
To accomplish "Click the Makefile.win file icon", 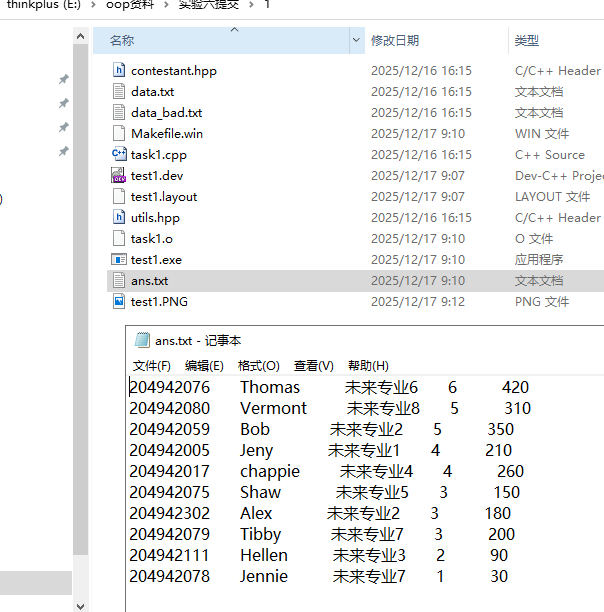I will (x=119, y=133).
